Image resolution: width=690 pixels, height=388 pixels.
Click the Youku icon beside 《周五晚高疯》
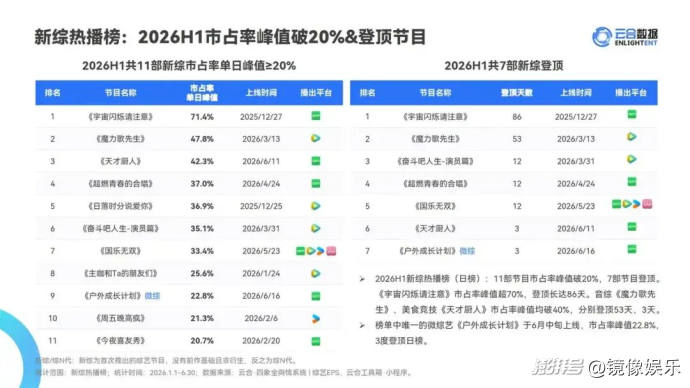pos(316,318)
